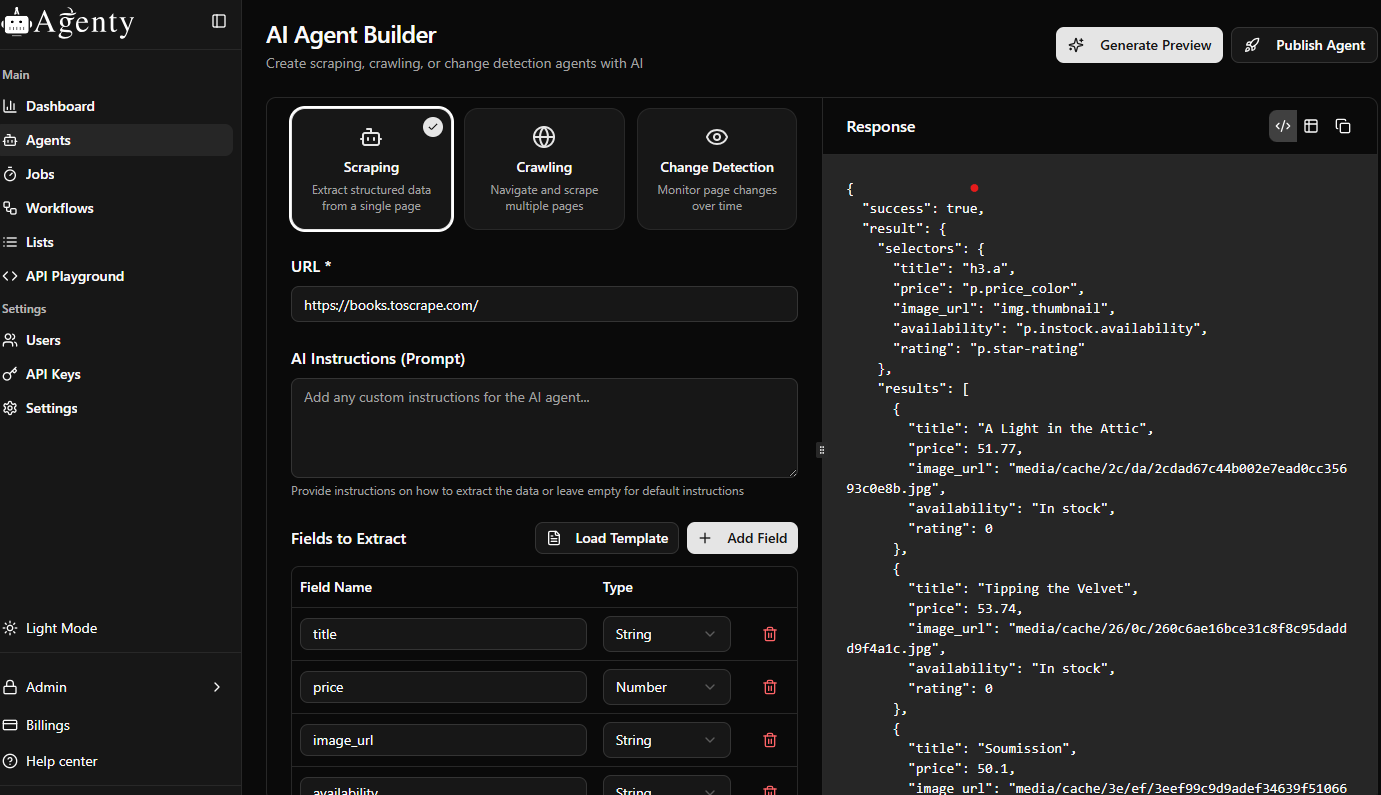Collapse the sidebar panel icon

219,21
